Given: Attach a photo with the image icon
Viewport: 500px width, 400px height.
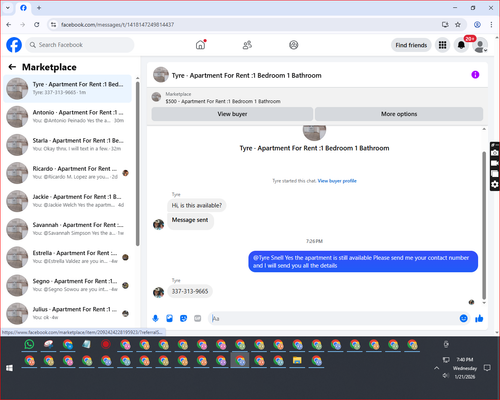Looking at the screenshot, I should pos(170,318).
